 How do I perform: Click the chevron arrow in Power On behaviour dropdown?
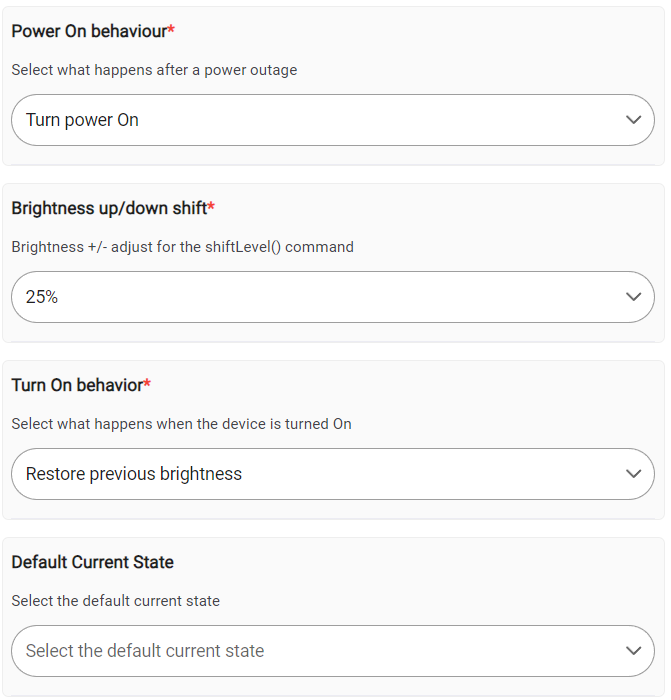pyautogui.click(x=632, y=120)
